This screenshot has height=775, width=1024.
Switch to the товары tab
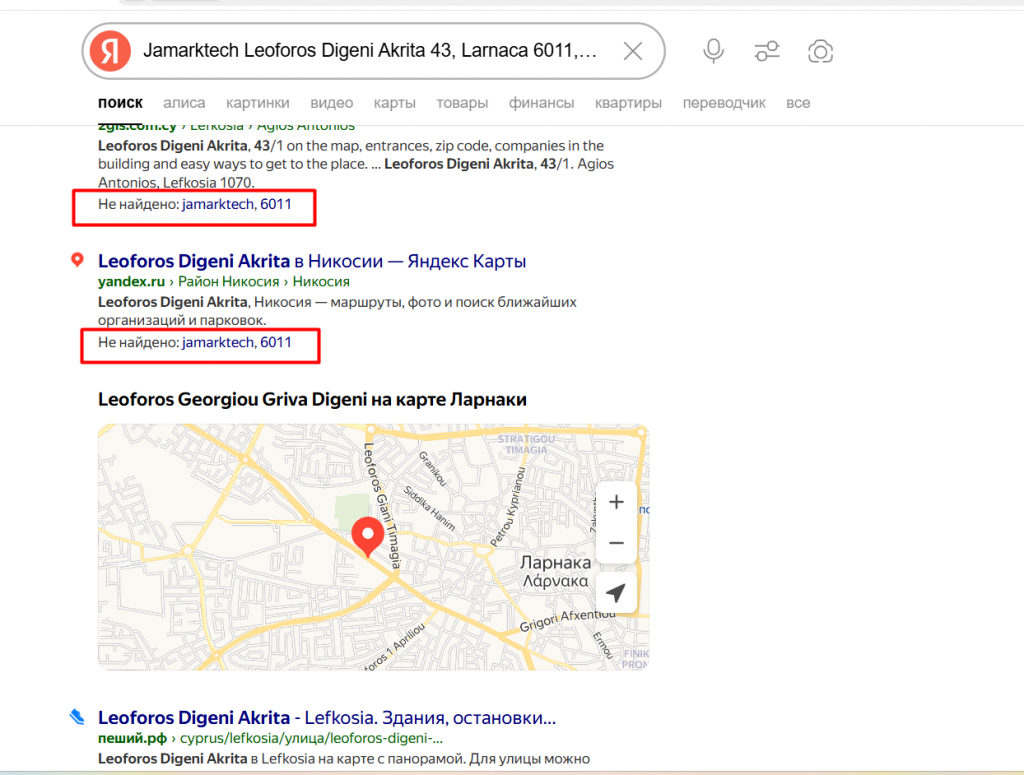[462, 103]
